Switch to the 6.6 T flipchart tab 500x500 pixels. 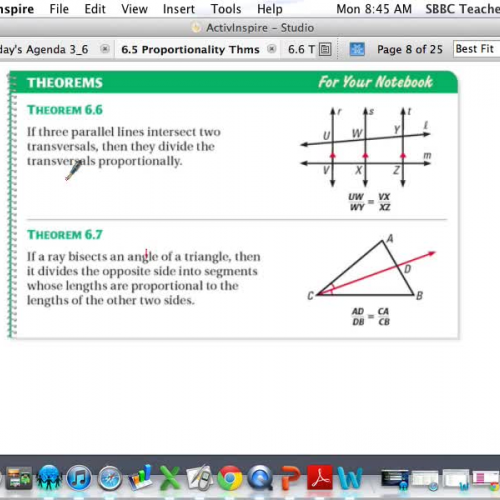coord(301,50)
